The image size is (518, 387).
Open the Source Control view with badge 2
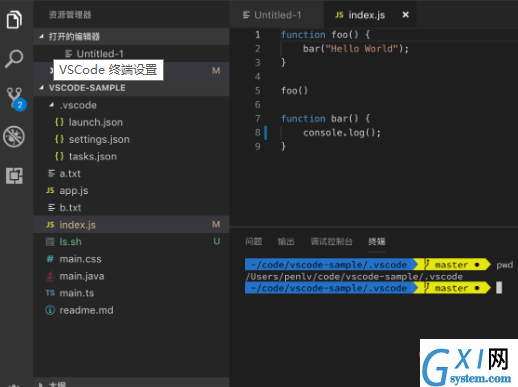click(16, 99)
